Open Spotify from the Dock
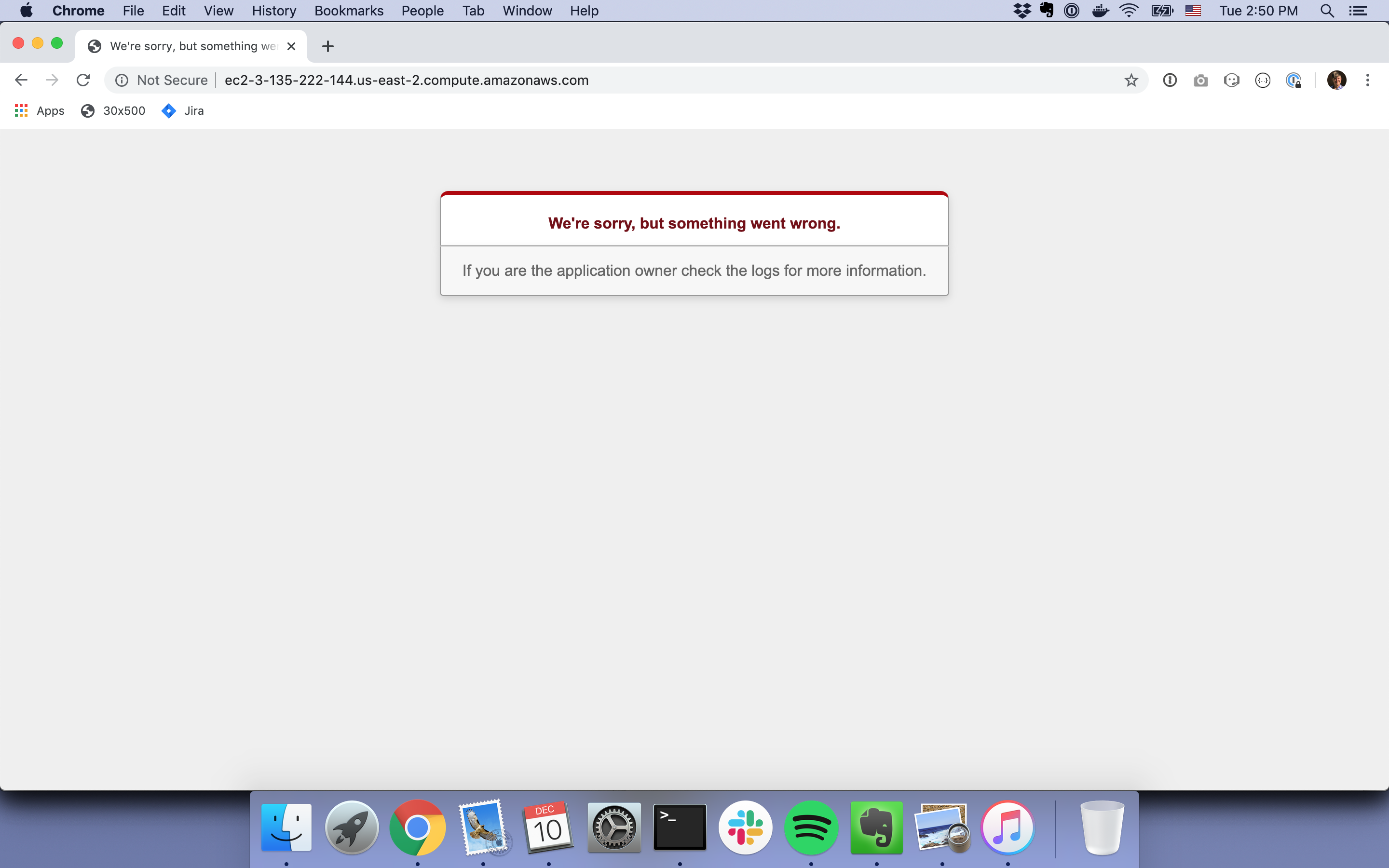The height and width of the screenshot is (868, 1389). coord(811,827)
